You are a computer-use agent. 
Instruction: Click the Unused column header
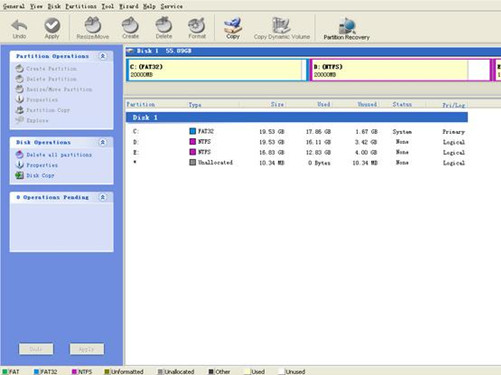pyautogui.click(x=367, y=104)
